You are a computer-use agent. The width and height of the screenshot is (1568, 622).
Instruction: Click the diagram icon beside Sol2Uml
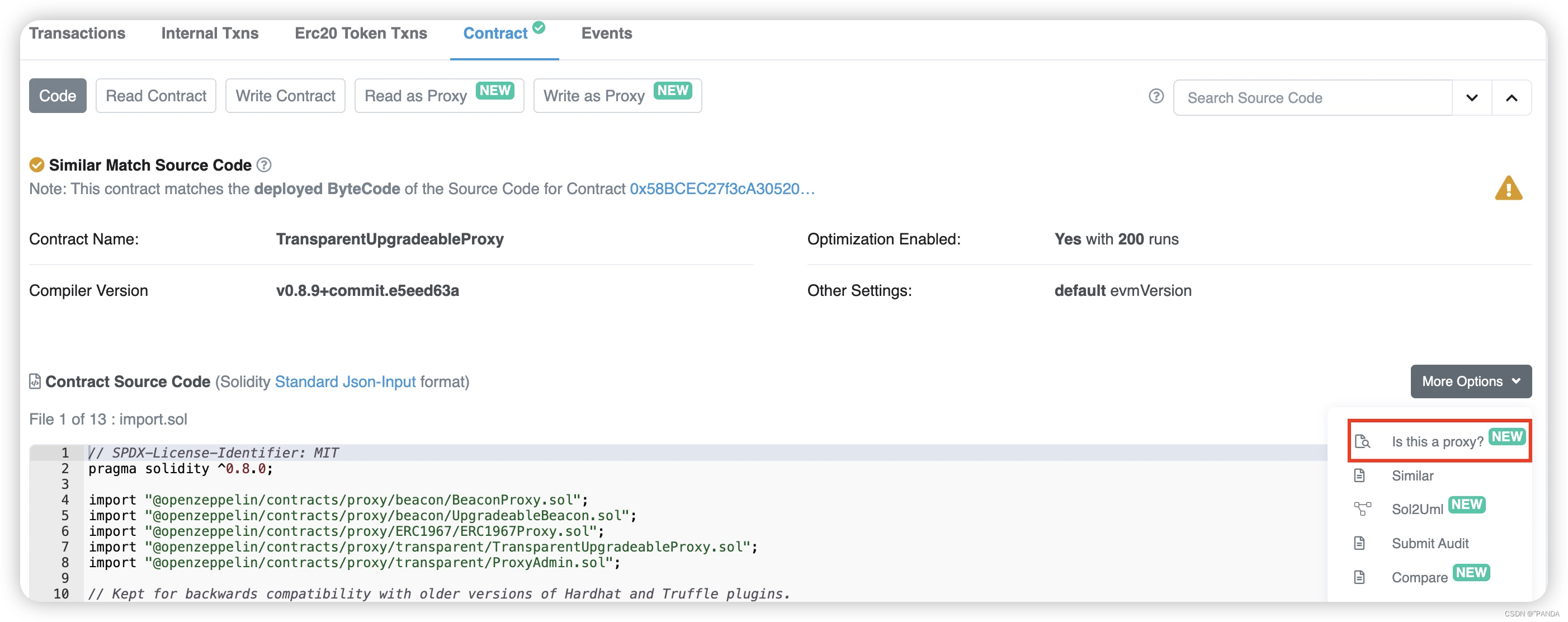point(1362,509)
